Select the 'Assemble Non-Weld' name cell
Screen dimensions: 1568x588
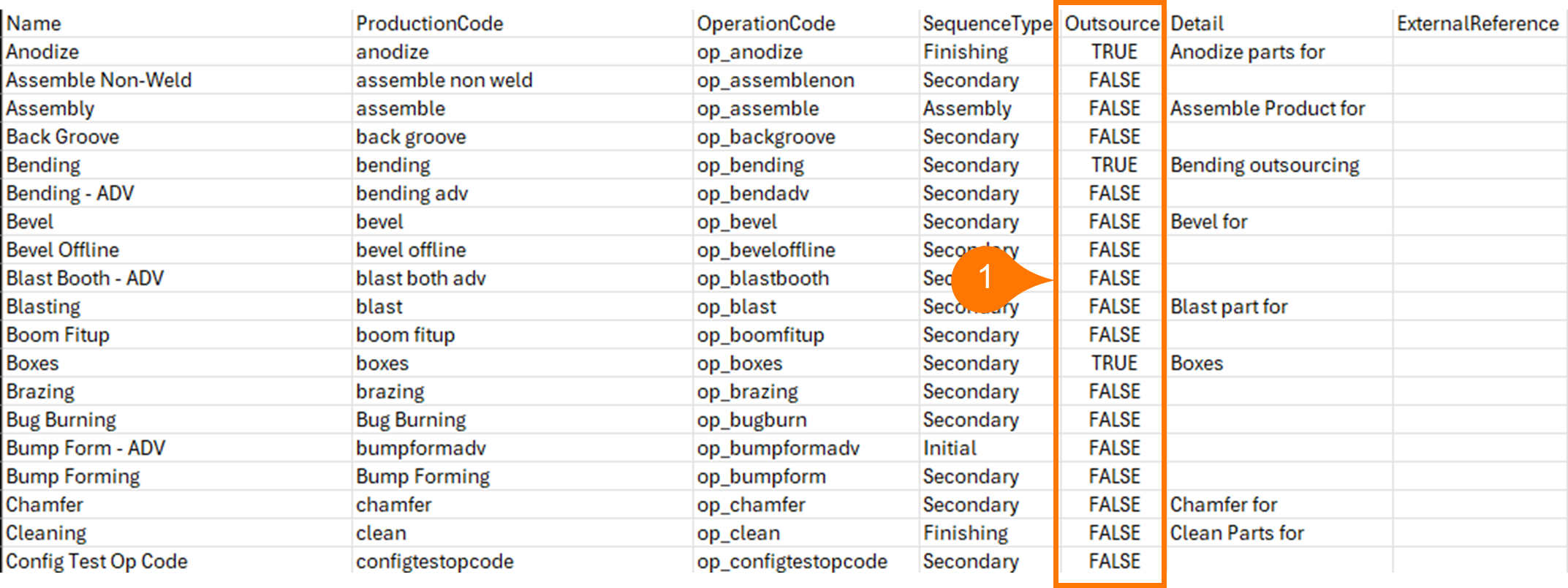[99, 80]
